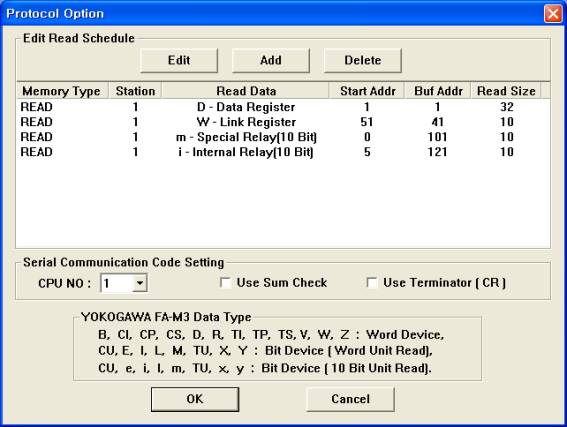Cancel the Protocol Option dialog
Image resolution: width=567 pixels, height=427 pixels.
350,399
